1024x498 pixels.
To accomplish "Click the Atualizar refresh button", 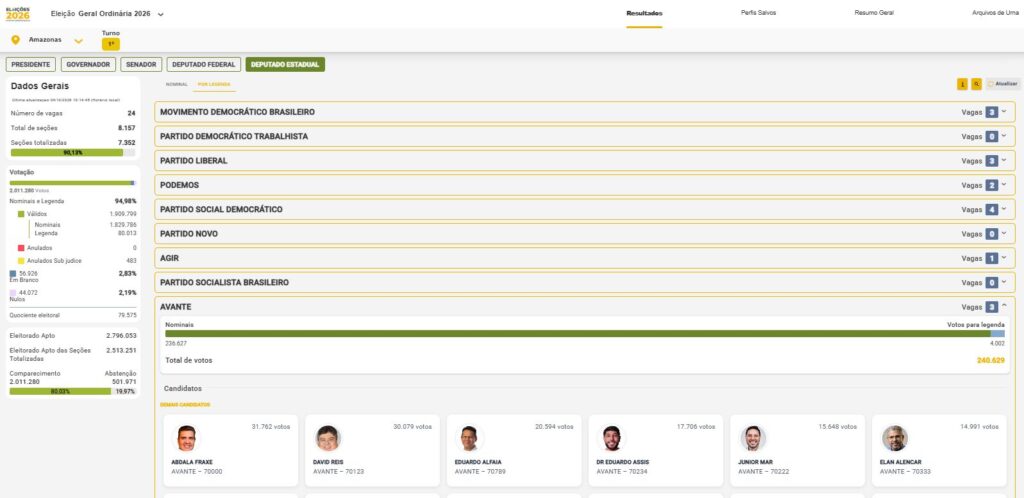I will [1002, 84].
